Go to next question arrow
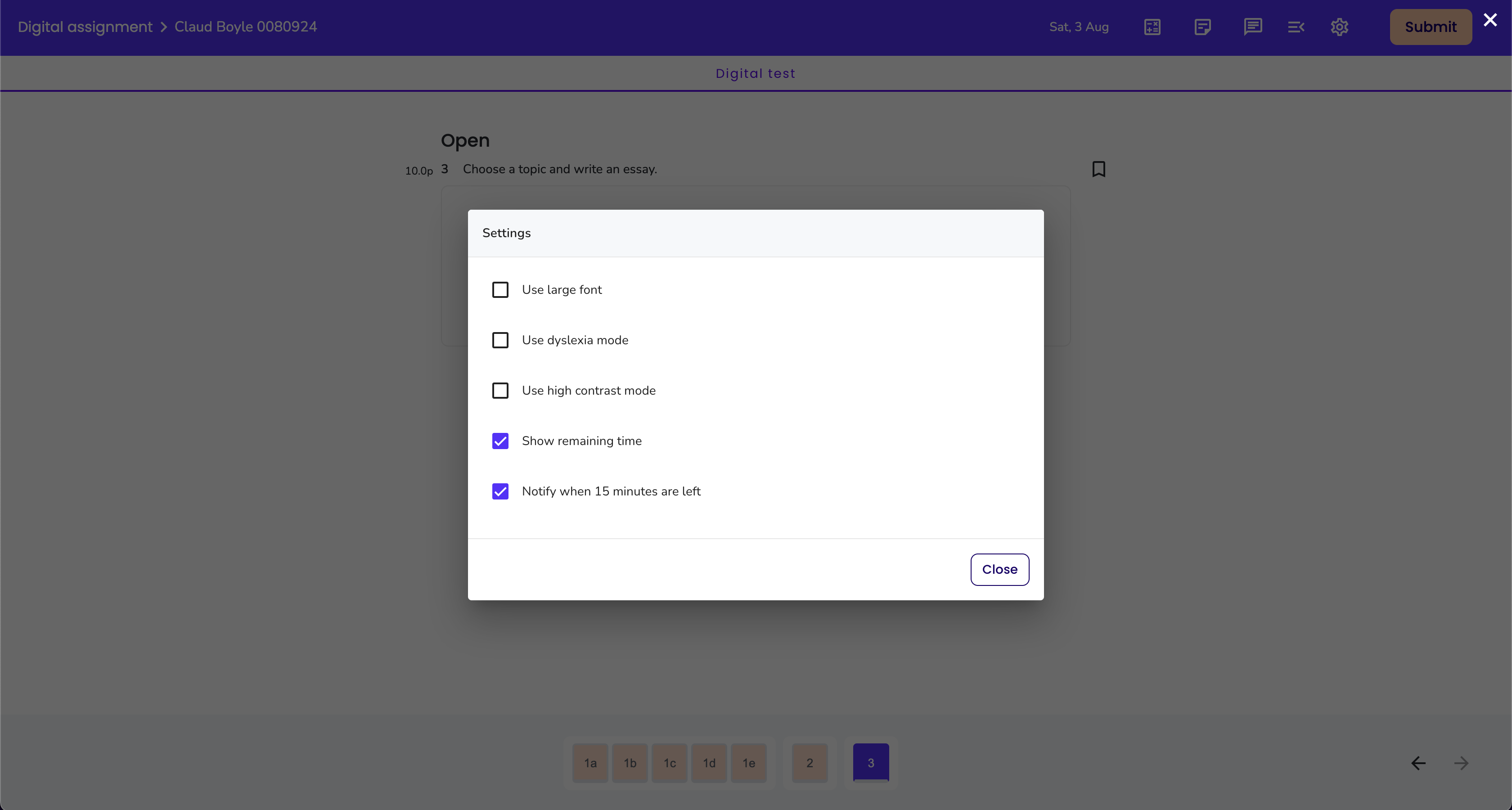The height and width of the screenshot is (810, 1512). coord(1462,763)
